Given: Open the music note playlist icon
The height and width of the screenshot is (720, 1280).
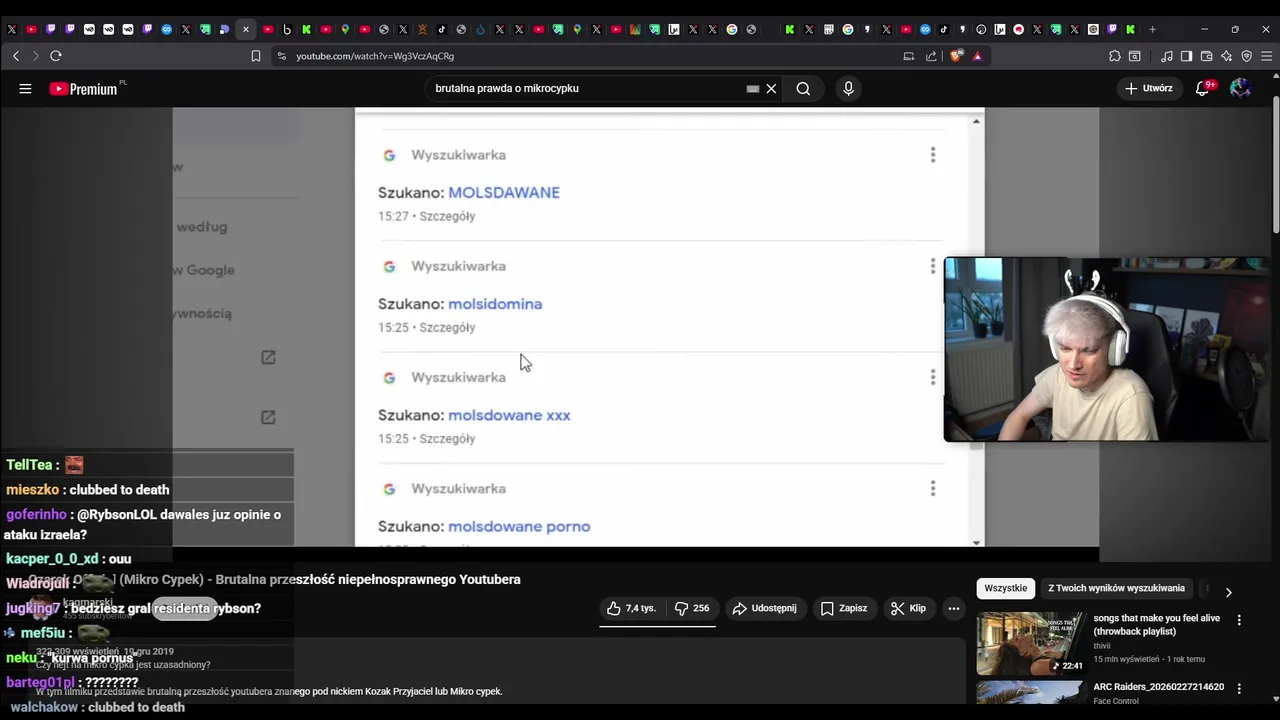Looking at the screenshot, I should pyautogui.click(x=1167, y=56).
